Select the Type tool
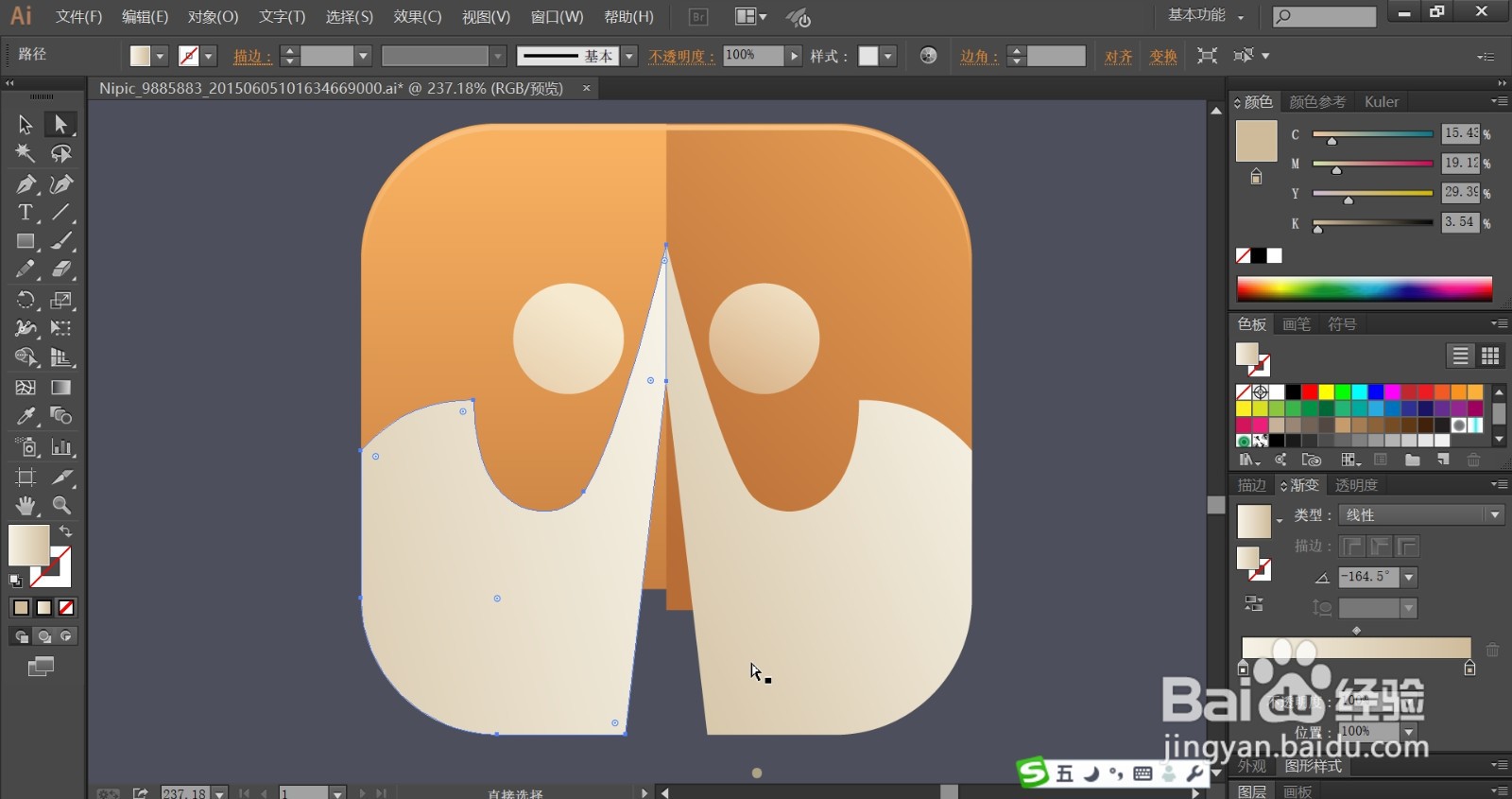This screenshot has height=799, width=1512. (x=26, y=212)
